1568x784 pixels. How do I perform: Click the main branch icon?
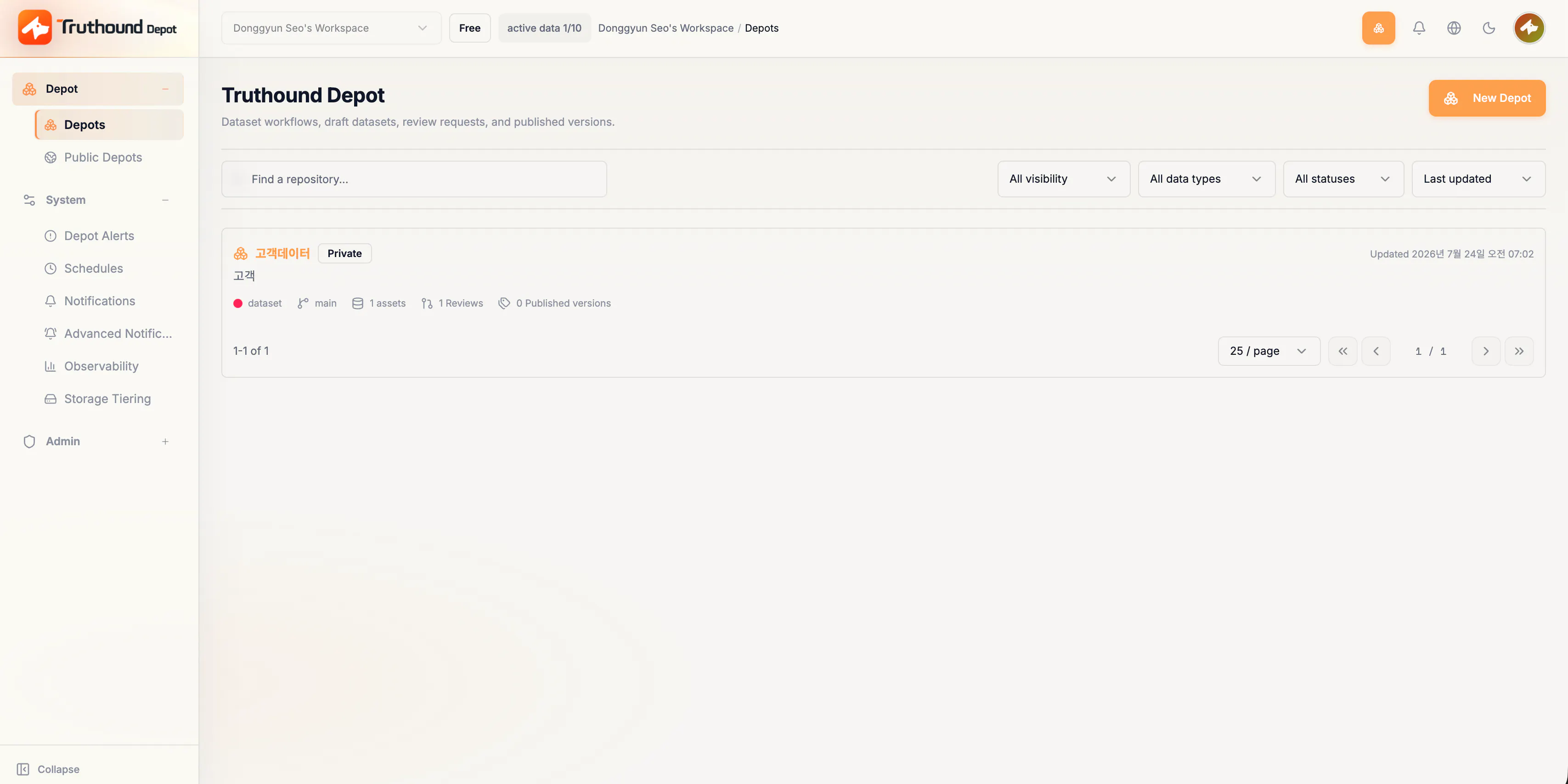(x=303, y=303)
